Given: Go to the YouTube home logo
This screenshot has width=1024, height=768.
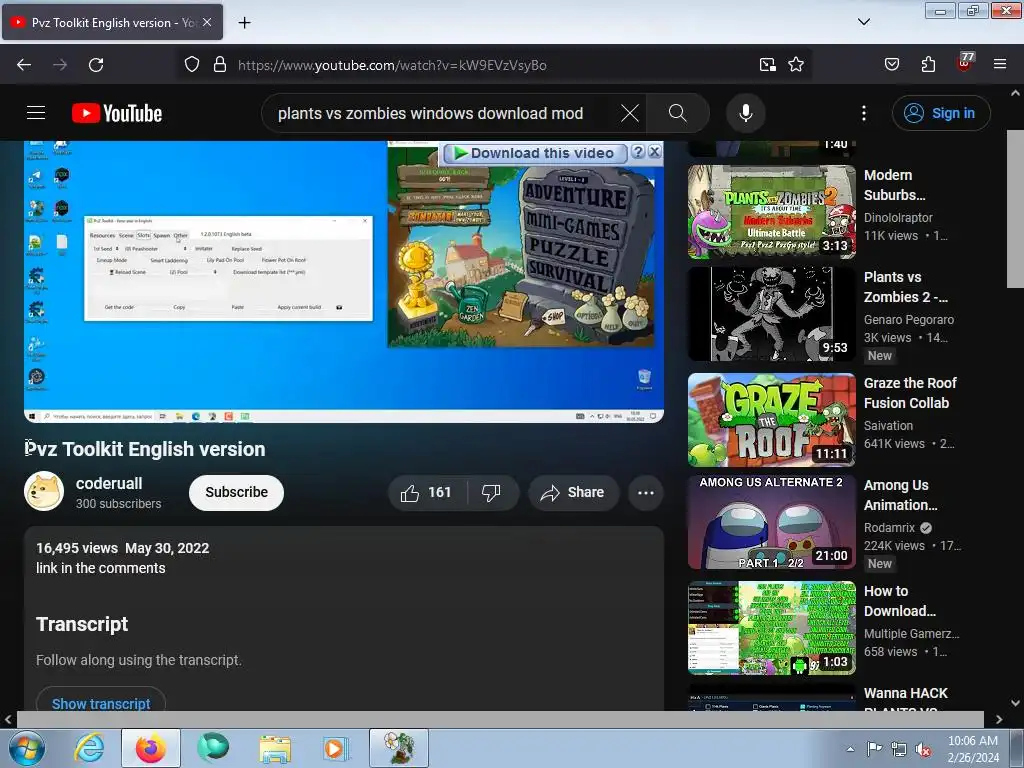Looking at the screenshot, I should [117, 113].
